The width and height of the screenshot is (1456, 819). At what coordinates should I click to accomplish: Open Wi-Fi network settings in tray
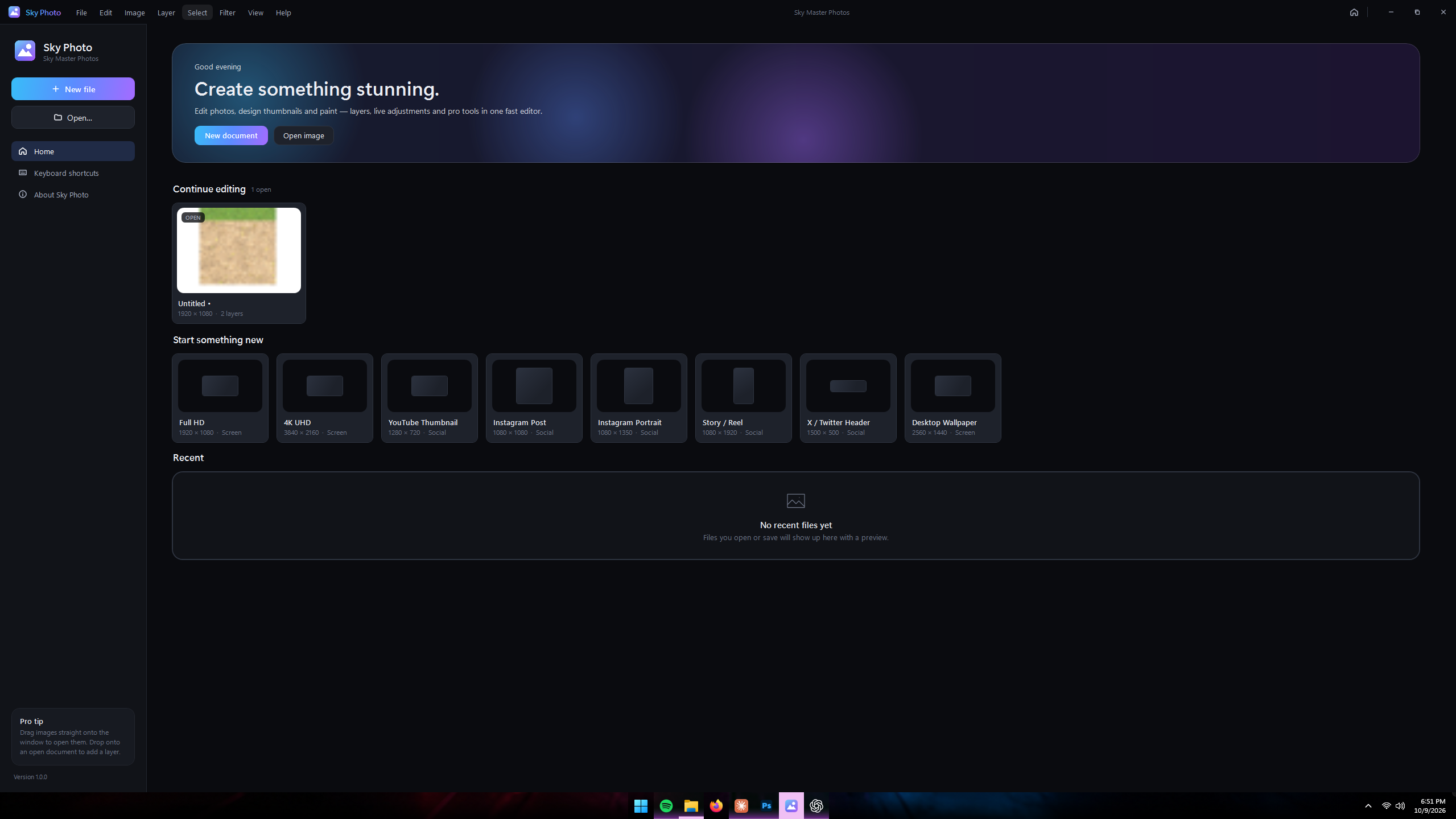[1386, 805]
